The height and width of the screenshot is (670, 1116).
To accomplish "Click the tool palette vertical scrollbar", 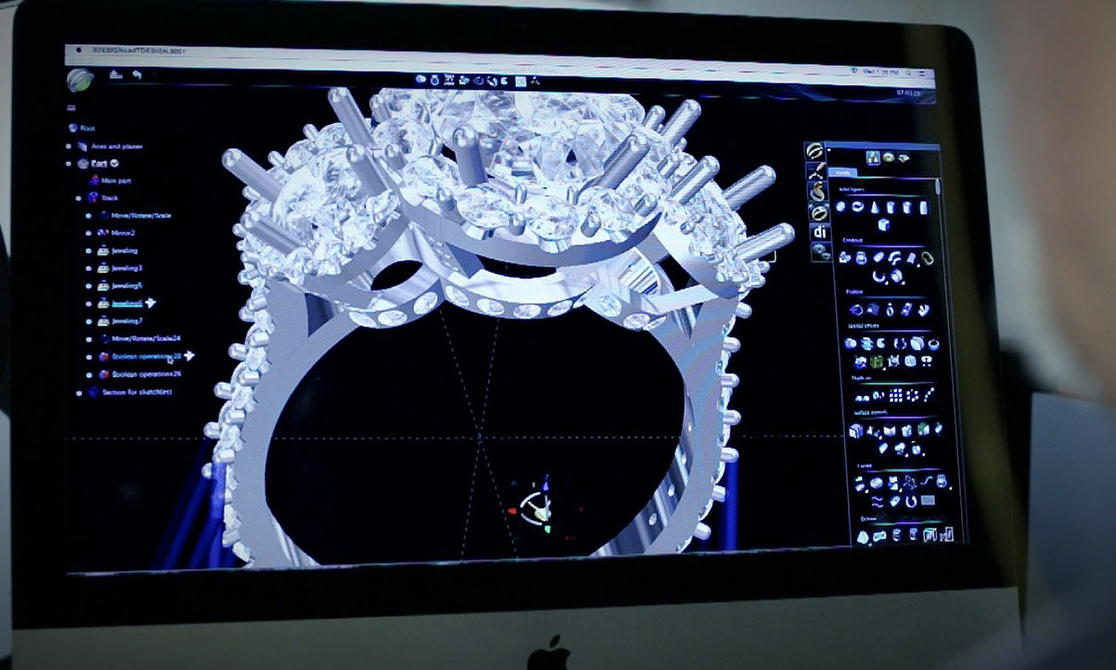I will pos(937,187).
